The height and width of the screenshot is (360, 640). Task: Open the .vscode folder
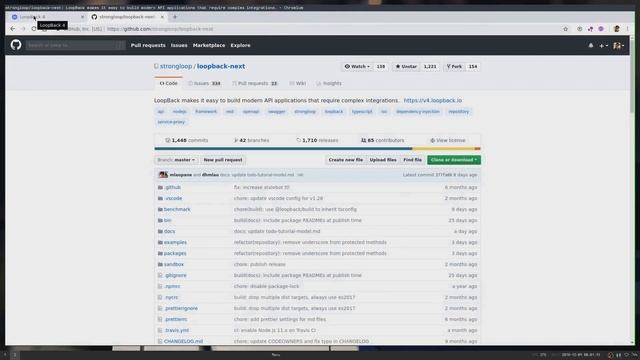coord(173,198)
